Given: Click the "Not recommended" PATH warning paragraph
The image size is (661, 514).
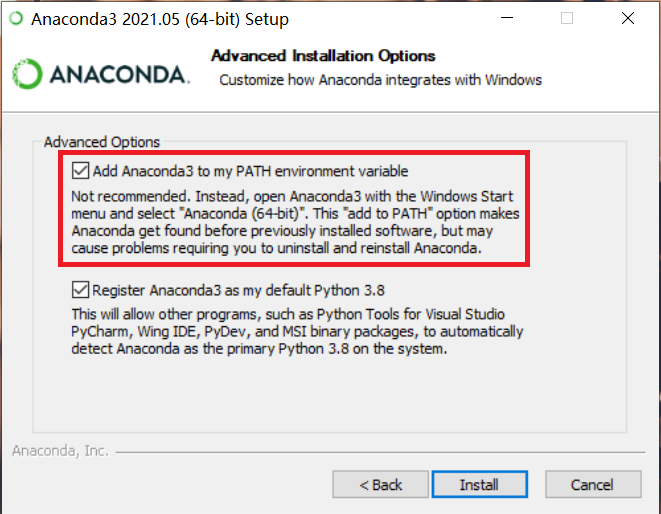Looking at the screenshot, I should coord(295,222).
